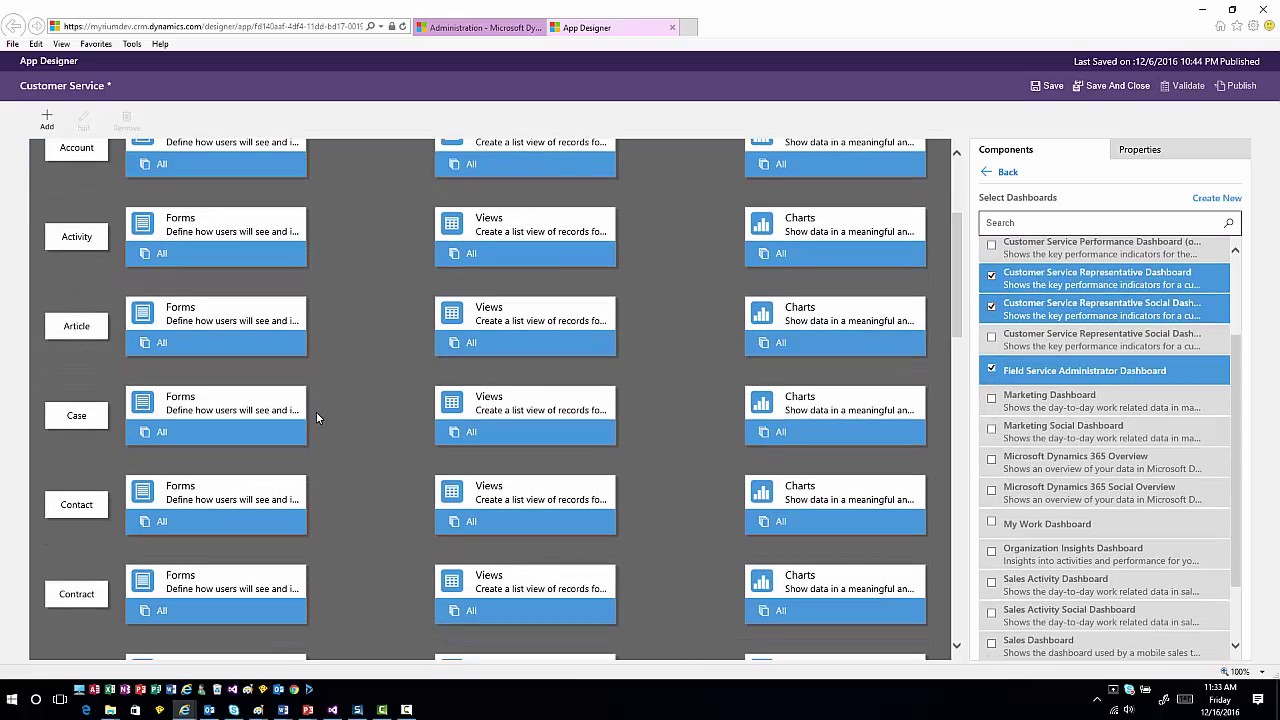Check Sales Activity Dashboard checkbox
This screenshot has height=720, width=1280.
(x=991, y=582)
